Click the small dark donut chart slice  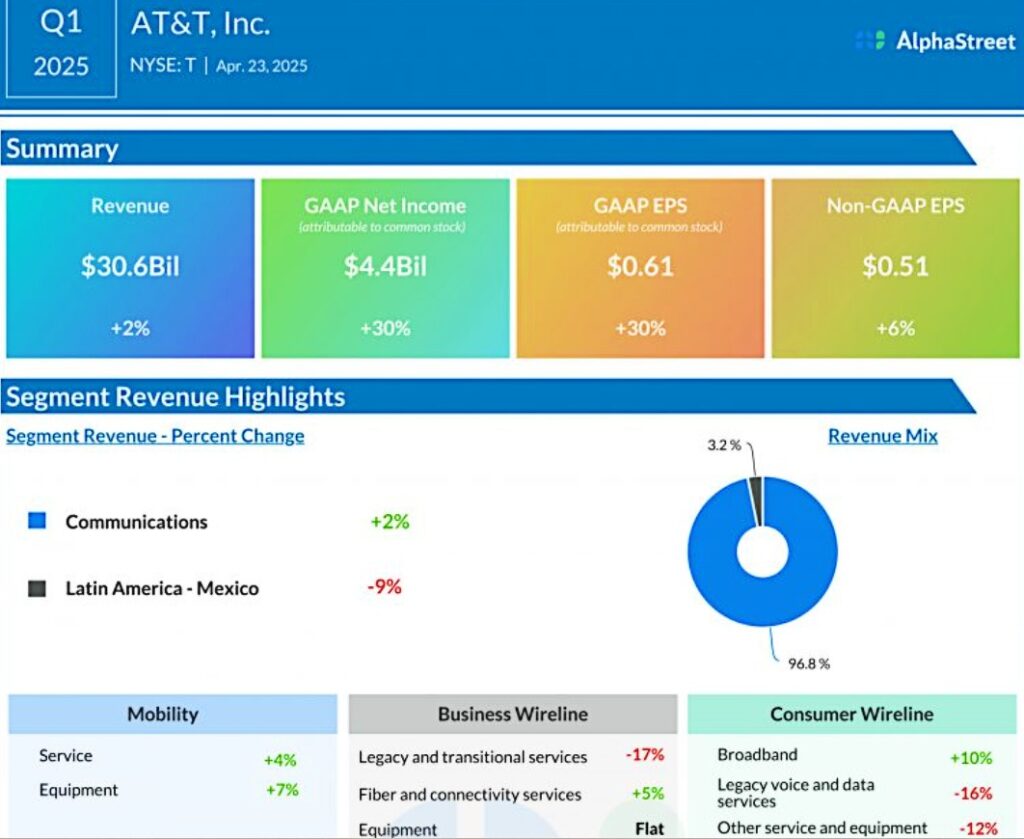(756, 501)
